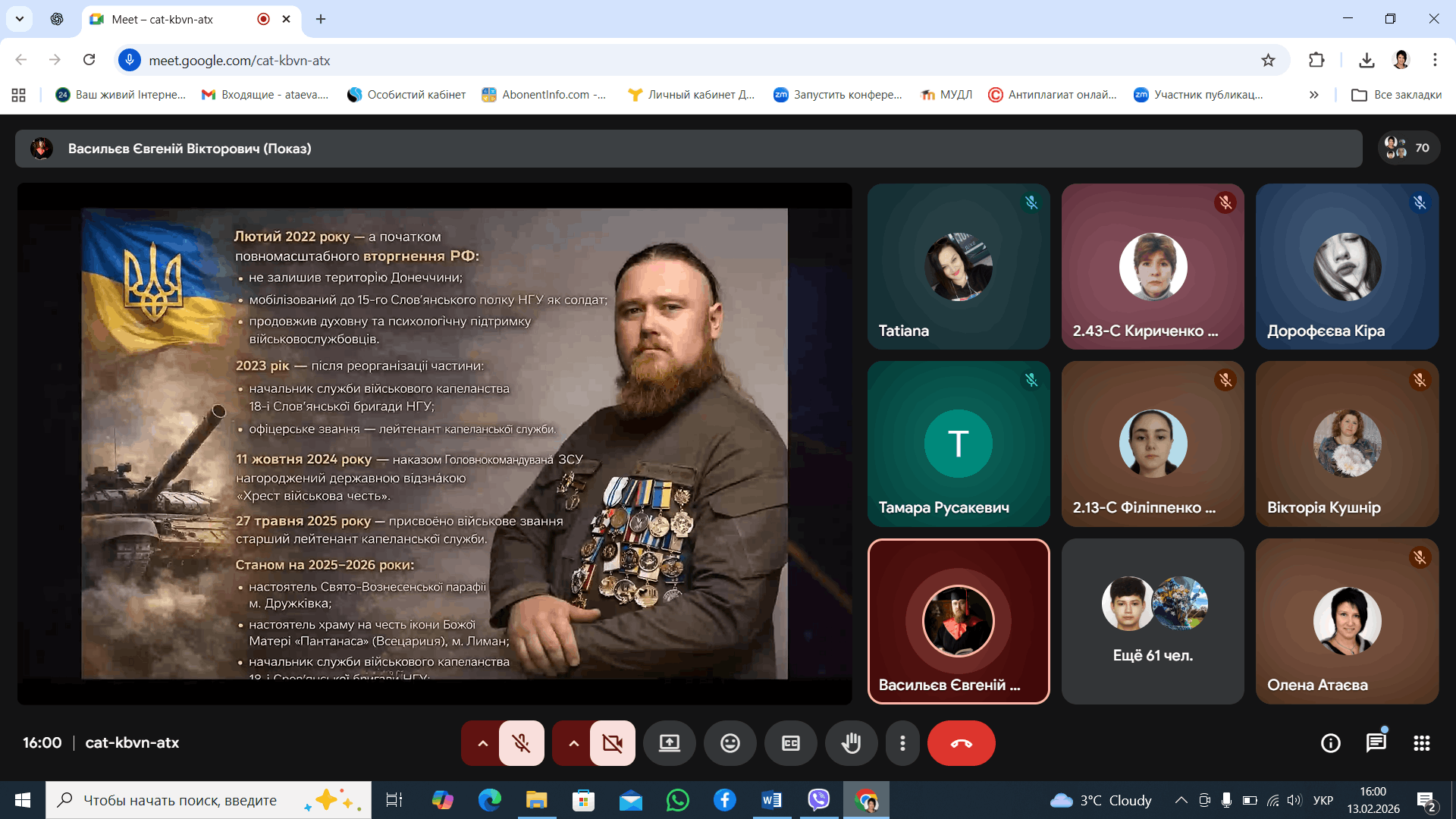
Task: Toggle the turned-off camera button
Action: (612, 743)
